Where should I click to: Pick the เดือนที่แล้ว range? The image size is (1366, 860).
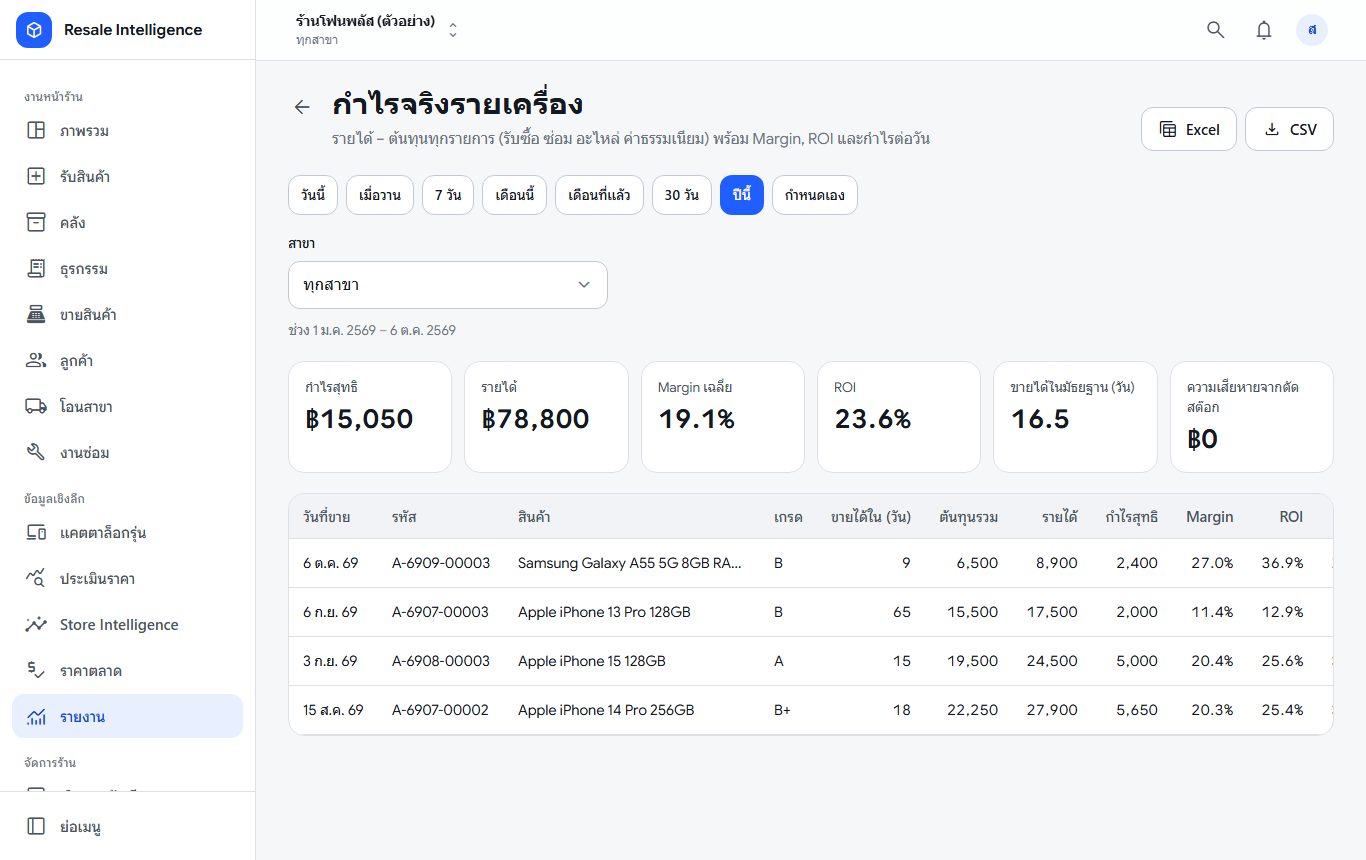point(600,195)
